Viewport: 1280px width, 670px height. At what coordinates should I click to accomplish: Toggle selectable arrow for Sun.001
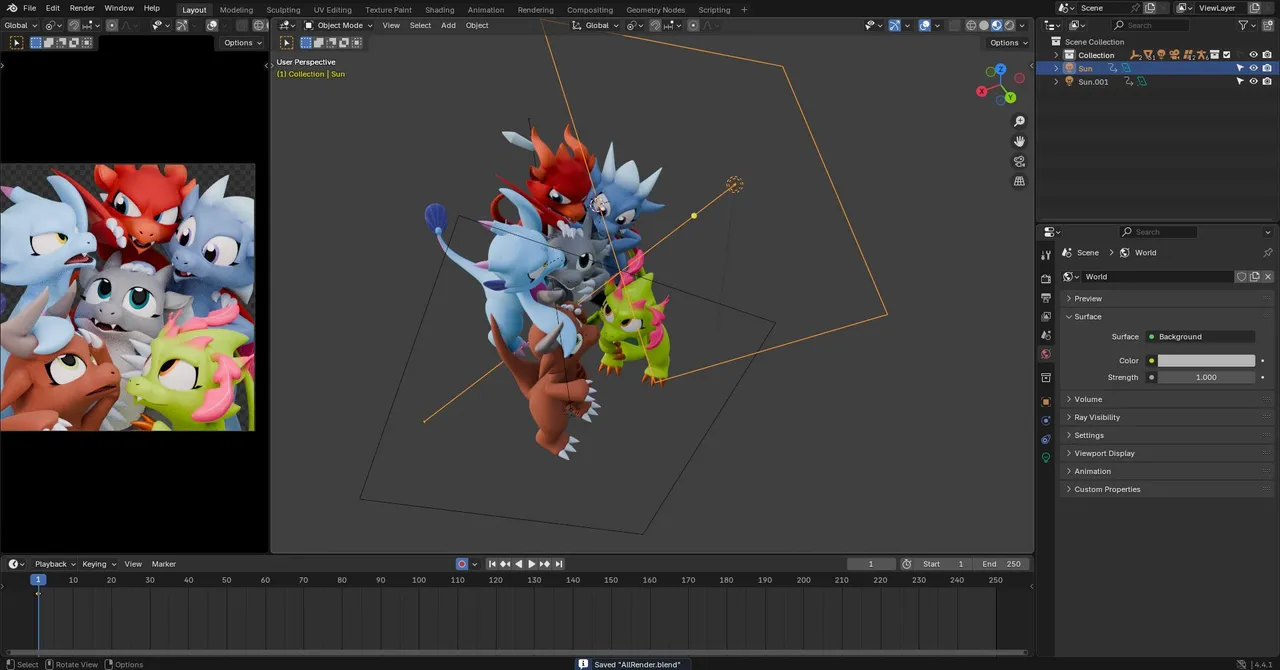1240,82
